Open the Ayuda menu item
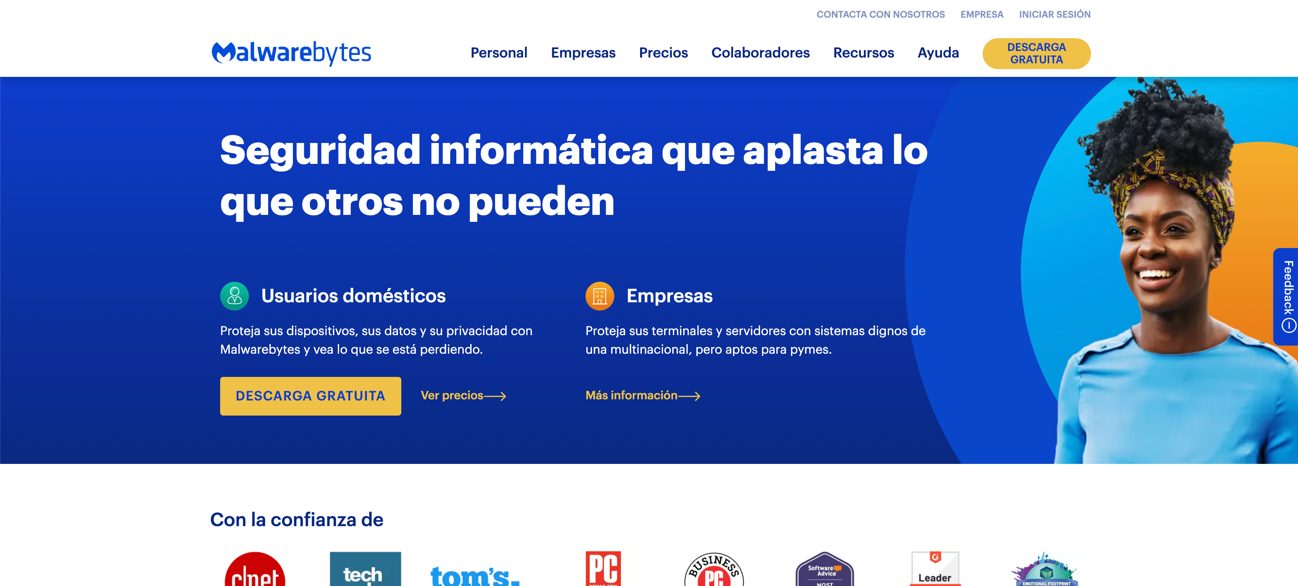Viewport: 1298px width, 586px height. point(938,53)
